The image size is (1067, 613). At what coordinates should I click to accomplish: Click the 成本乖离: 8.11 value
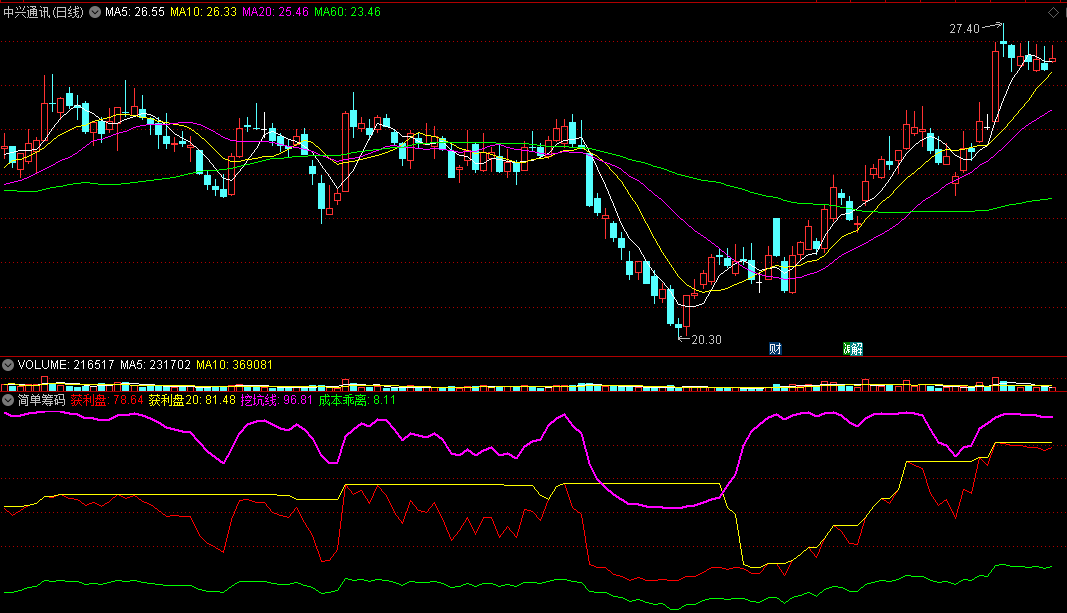(357, 400)
